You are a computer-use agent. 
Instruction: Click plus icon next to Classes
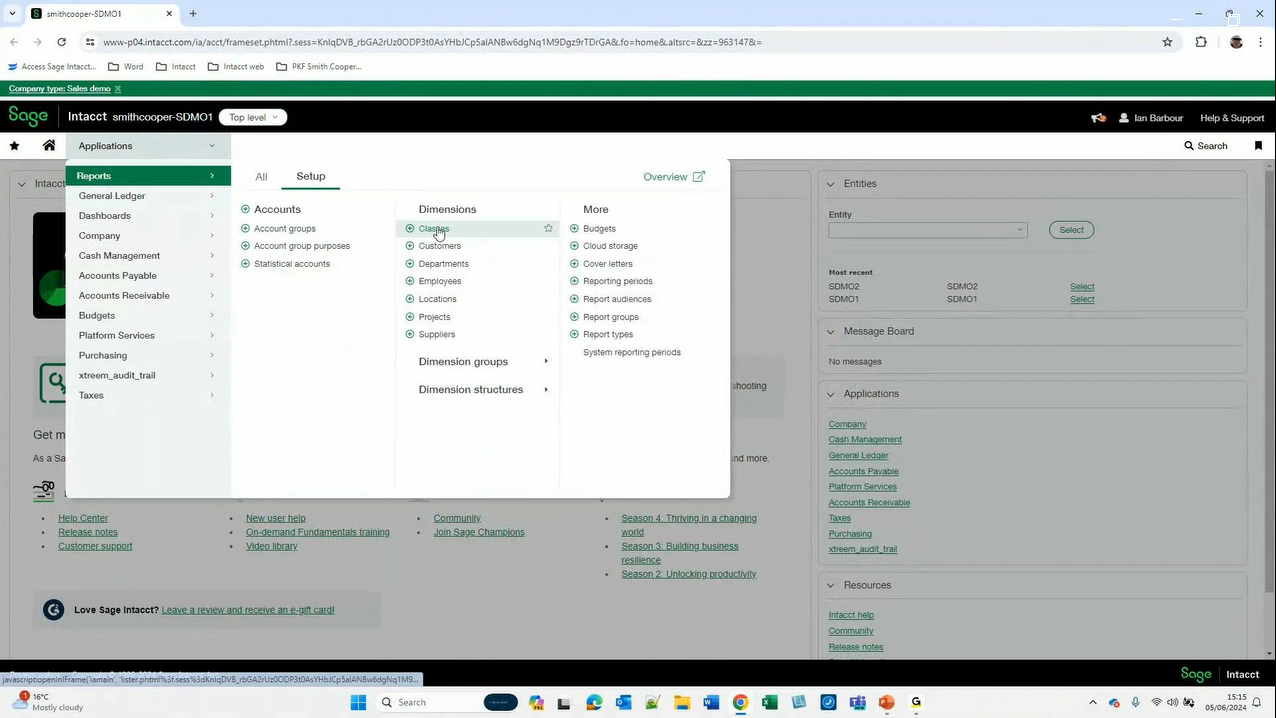pos(410,229)
